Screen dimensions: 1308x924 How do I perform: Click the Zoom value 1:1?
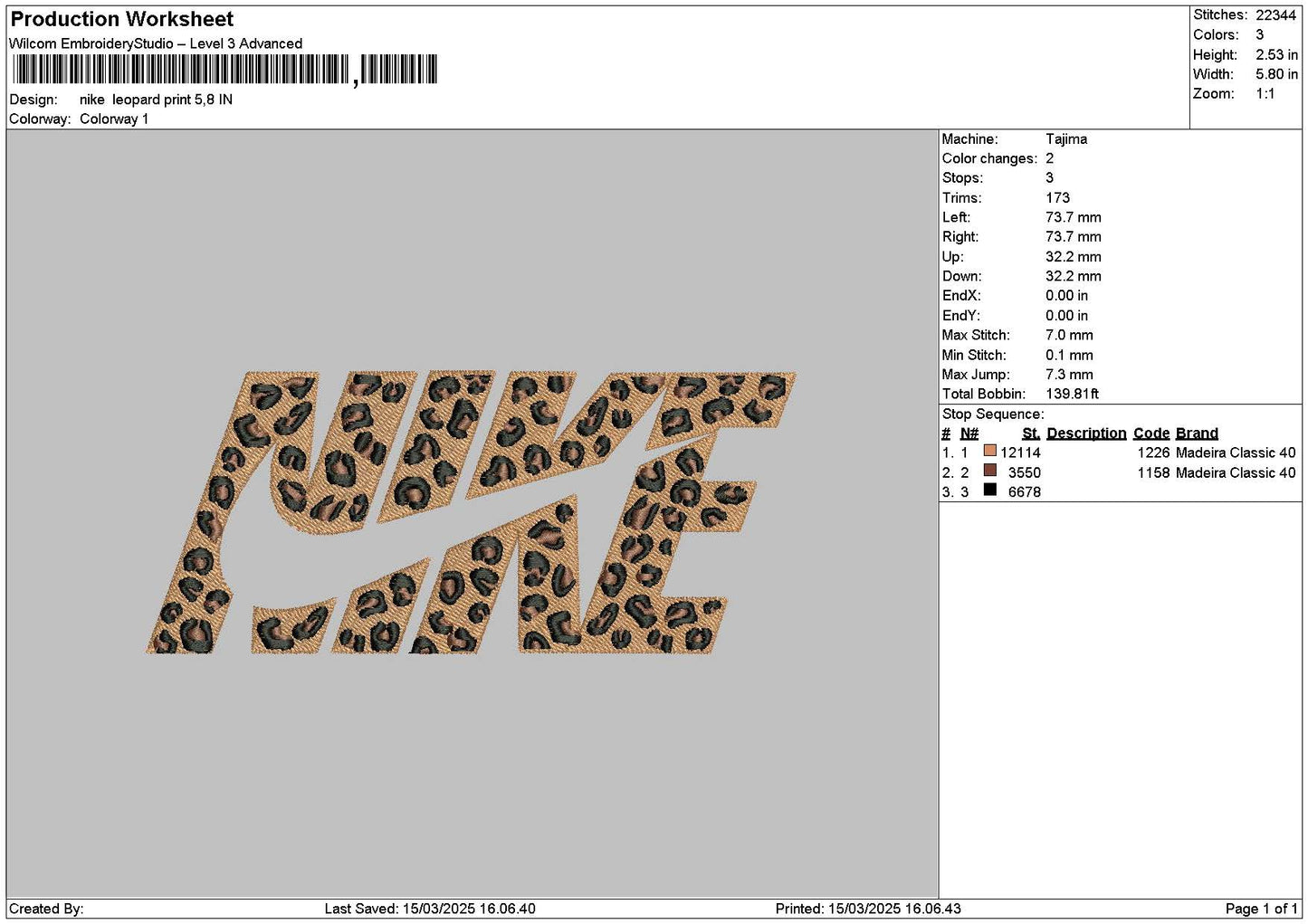(x=1265, y=93)
